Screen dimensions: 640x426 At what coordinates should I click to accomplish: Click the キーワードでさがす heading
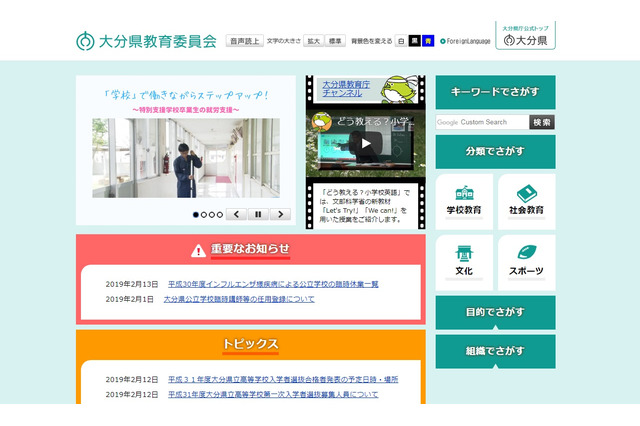point(495,92)
